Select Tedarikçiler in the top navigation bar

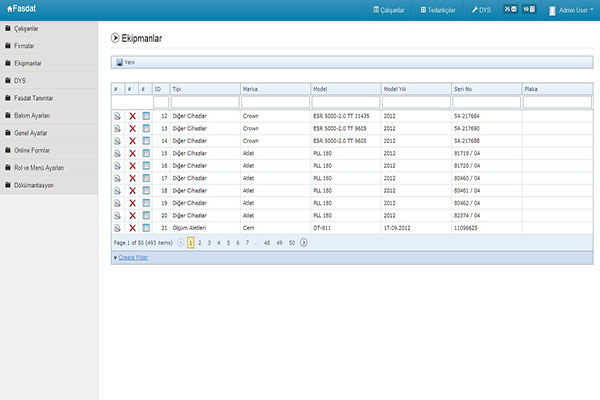pyautogui.click(x=438, y=9)
